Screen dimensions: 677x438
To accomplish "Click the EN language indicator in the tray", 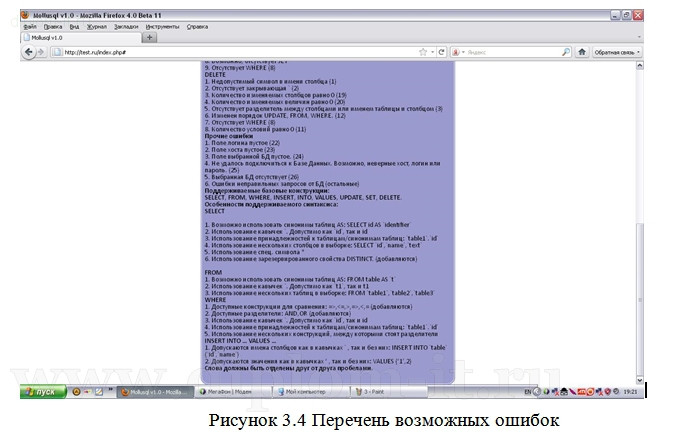I will (x=527, y=392).
